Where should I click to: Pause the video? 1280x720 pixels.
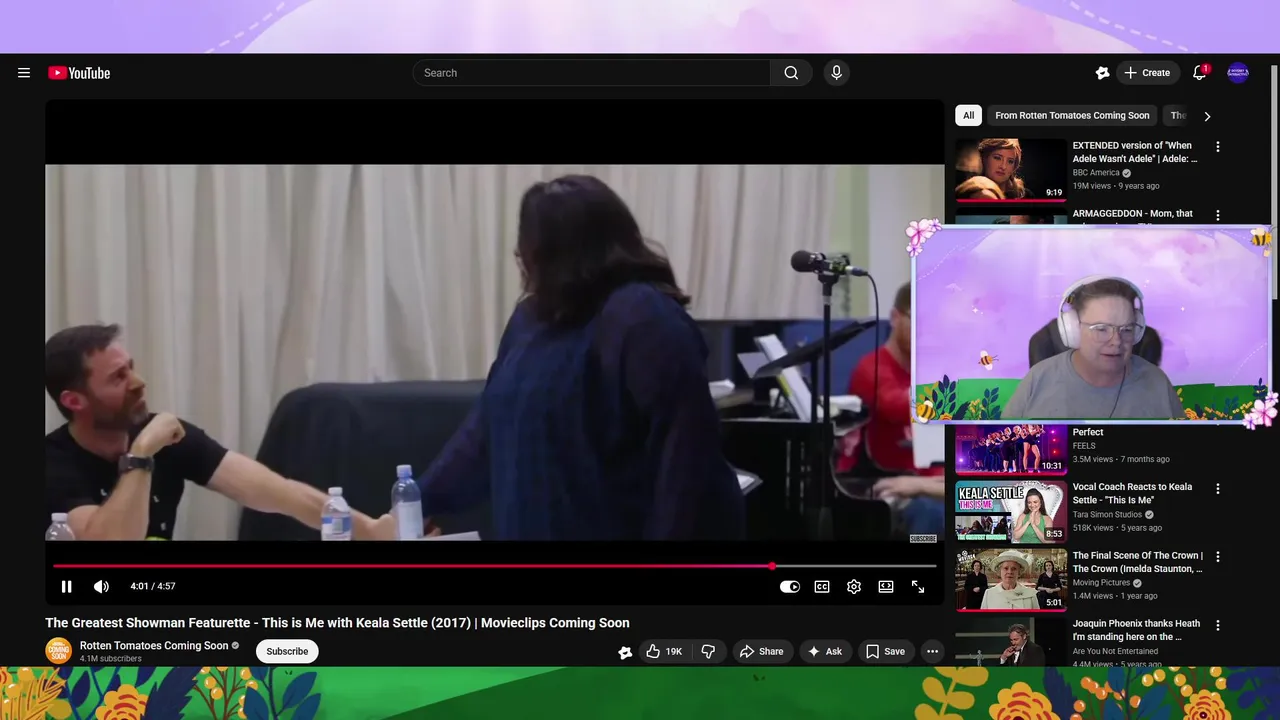pos(67,587)
